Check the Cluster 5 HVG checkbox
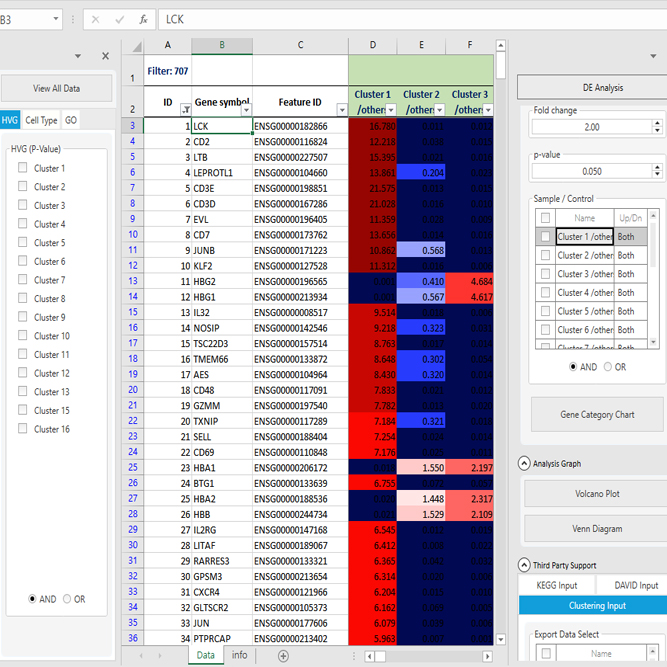This screenshot has width=667, height=667. click(x=22, y=243)
